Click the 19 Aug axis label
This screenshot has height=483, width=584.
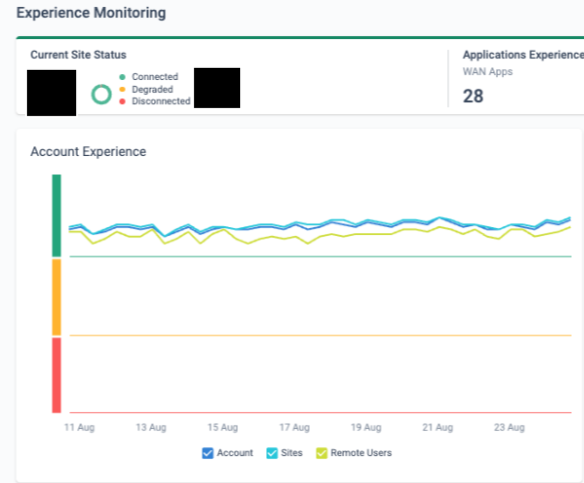pyautogui.click(x=366, y=427)
